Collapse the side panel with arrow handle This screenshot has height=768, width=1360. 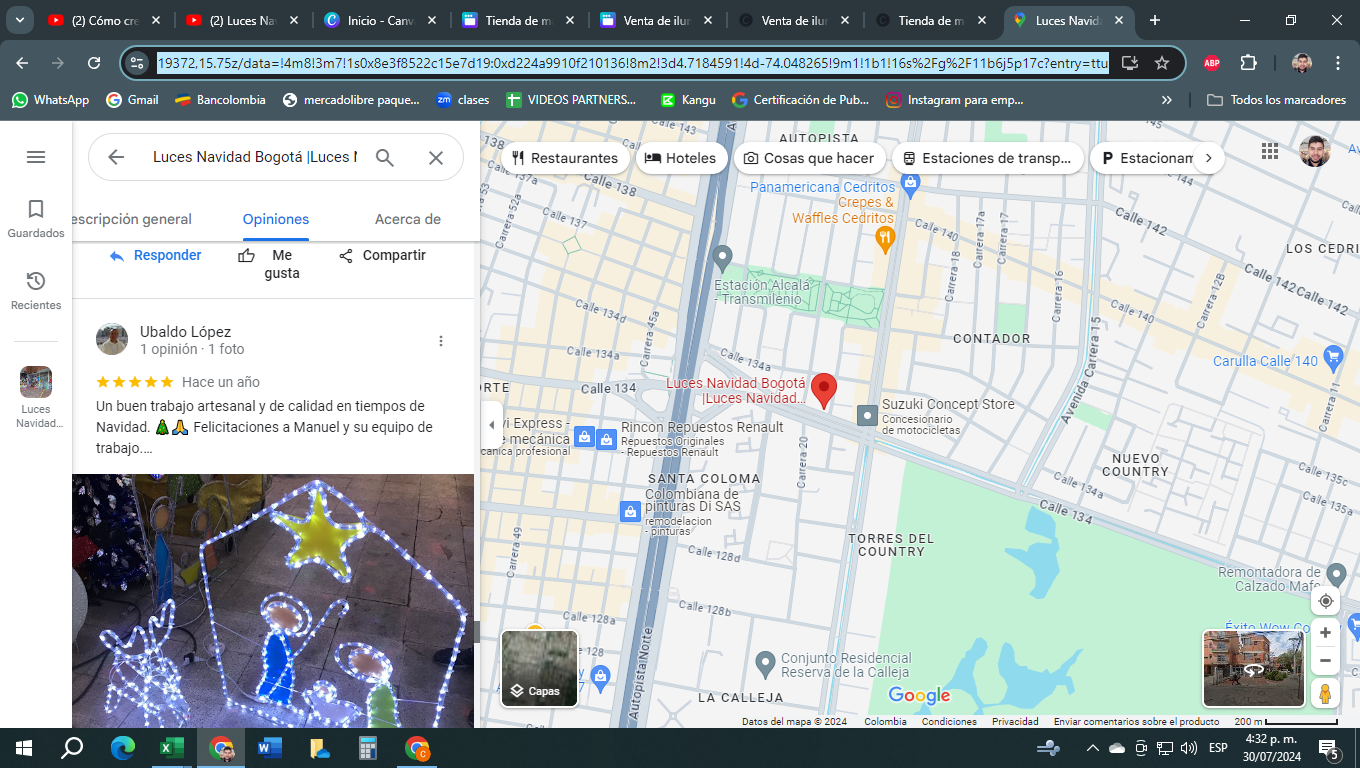pos(491,425)
